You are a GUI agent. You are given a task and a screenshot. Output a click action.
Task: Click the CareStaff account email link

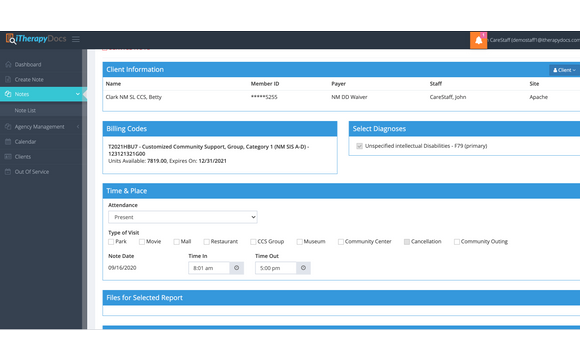(x=535, y=40)
